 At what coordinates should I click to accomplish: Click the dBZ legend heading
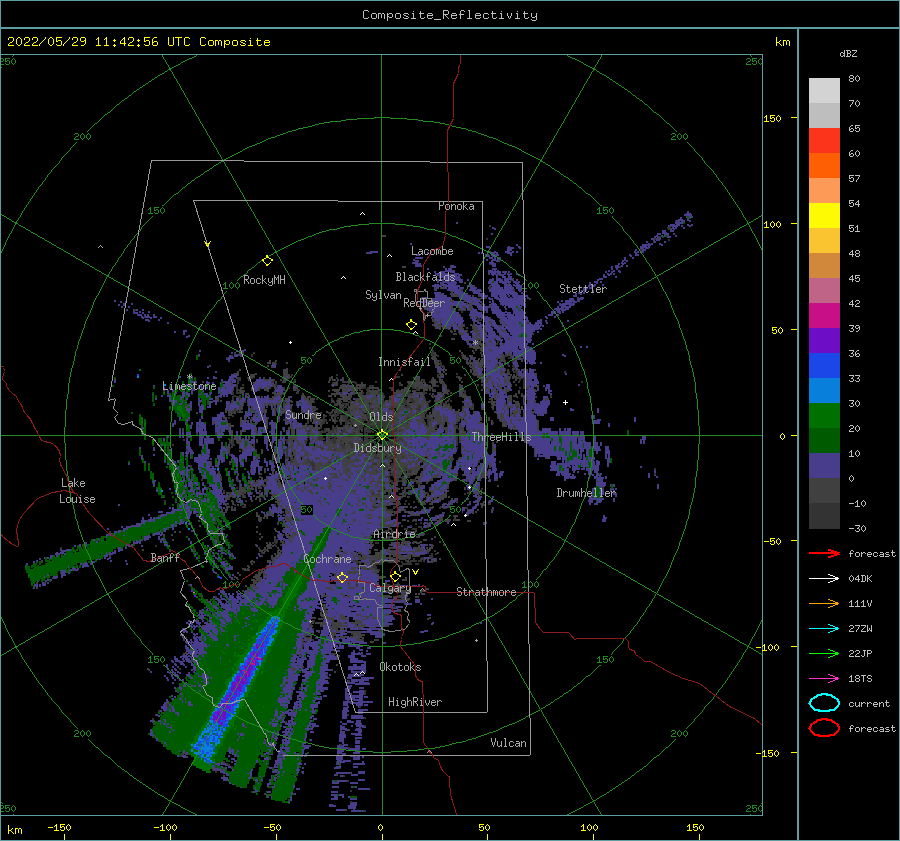pyautogui.click(x=848, y=53)
